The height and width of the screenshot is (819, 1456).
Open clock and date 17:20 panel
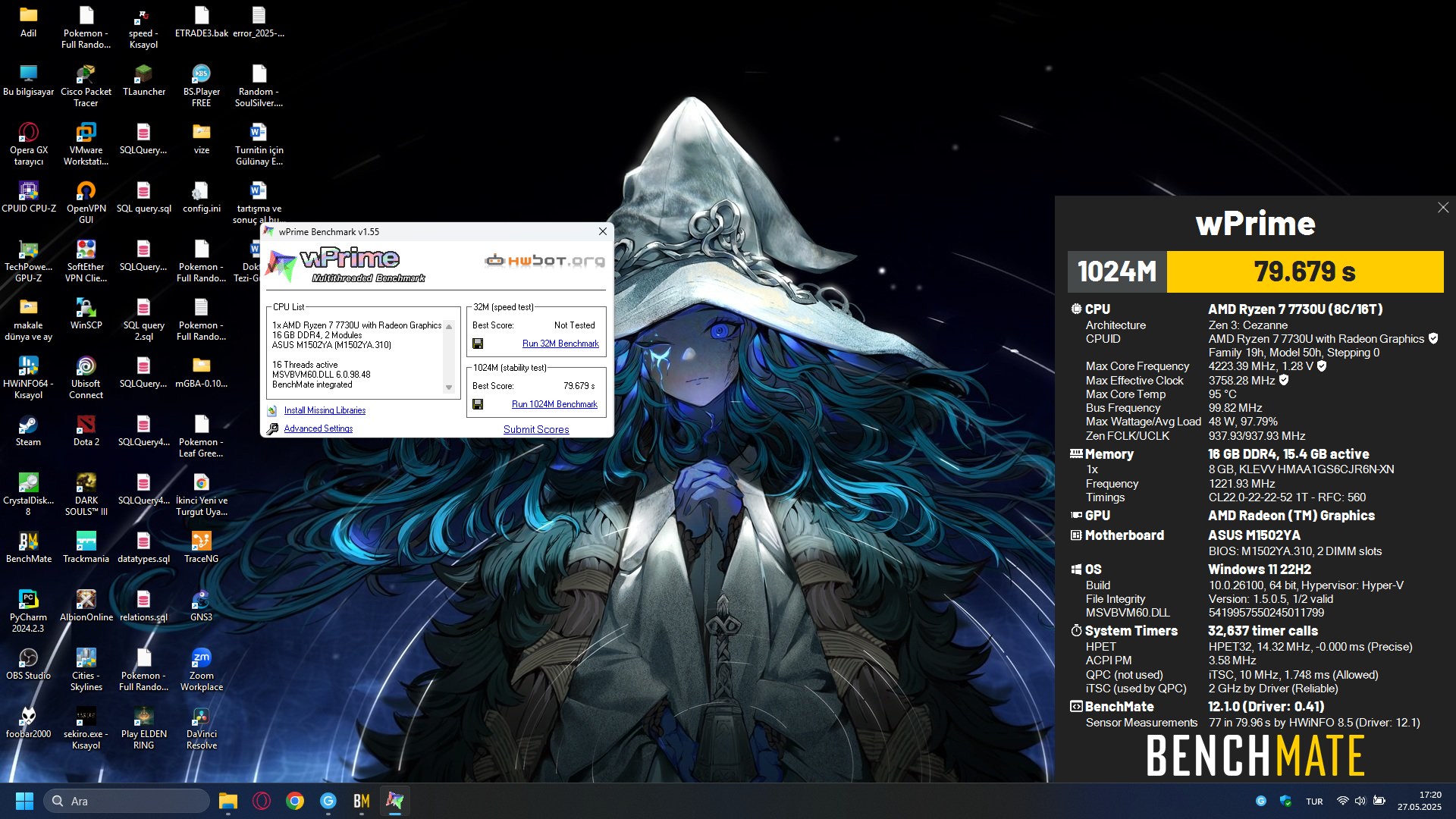(x=1420, y=801)
